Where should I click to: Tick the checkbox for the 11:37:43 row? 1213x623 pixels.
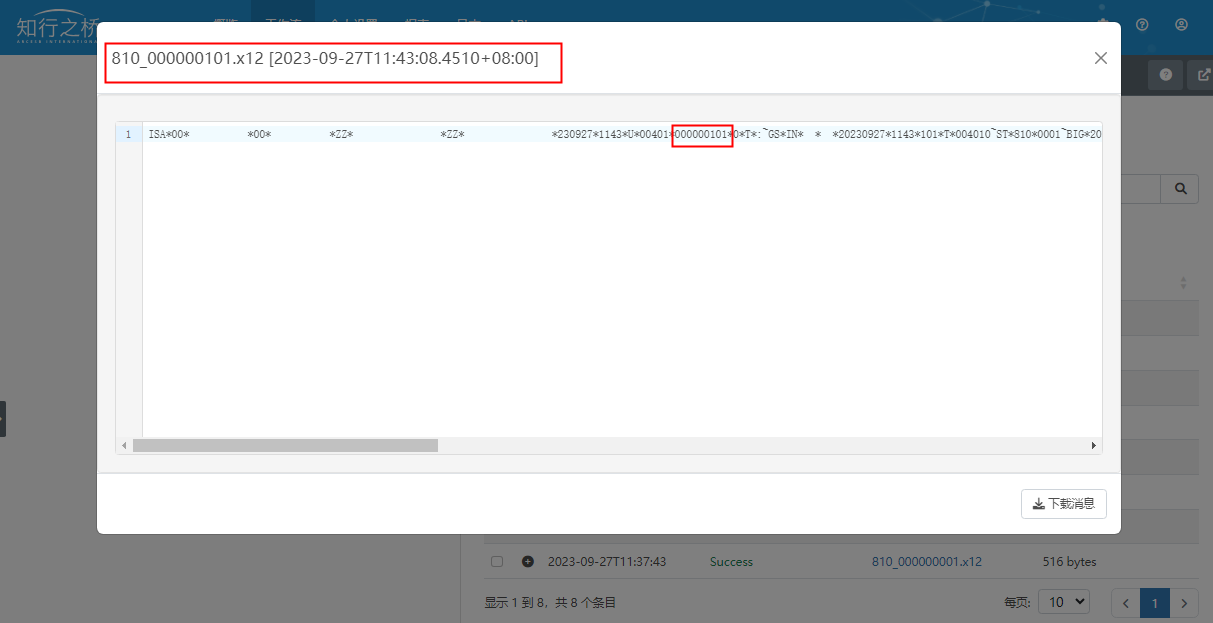coord(497,562)
